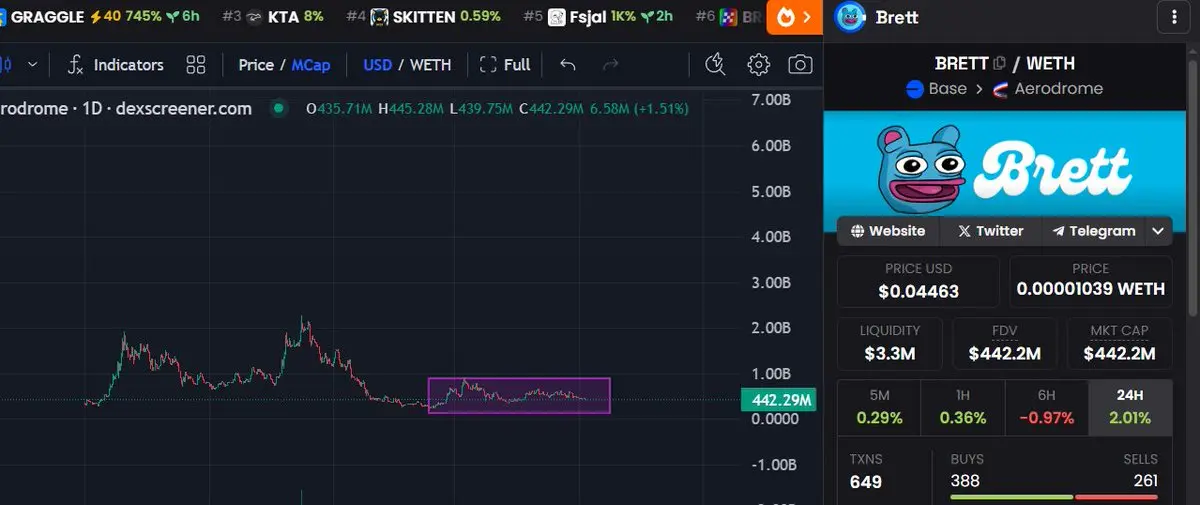Click the FDV $442.2M box
The height and width of the screenshot is (505, 1200).
click(1004, 343)
